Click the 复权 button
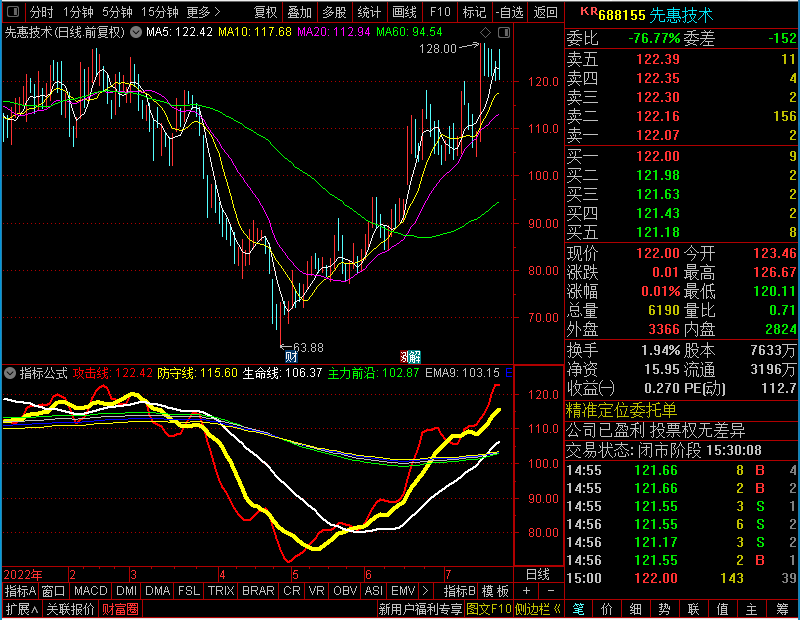The image size is (800, 620). (x=265, y=12)
